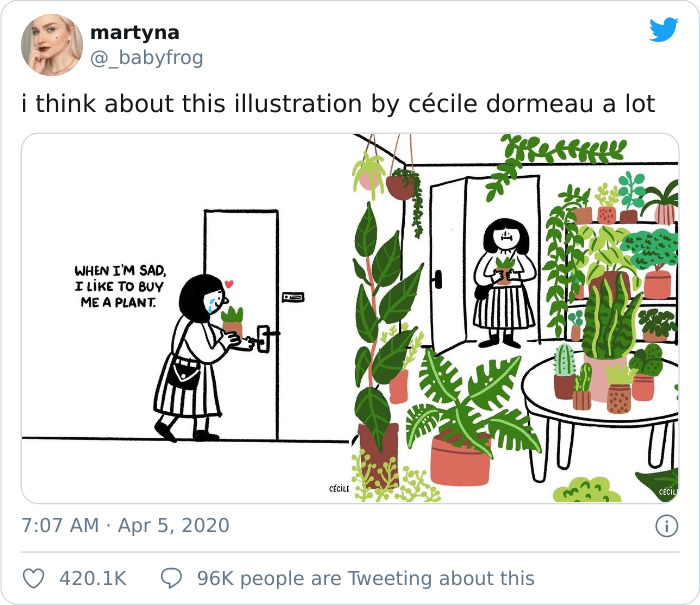
Task: Click the 420.1K like count
Action: coord(93,578)
